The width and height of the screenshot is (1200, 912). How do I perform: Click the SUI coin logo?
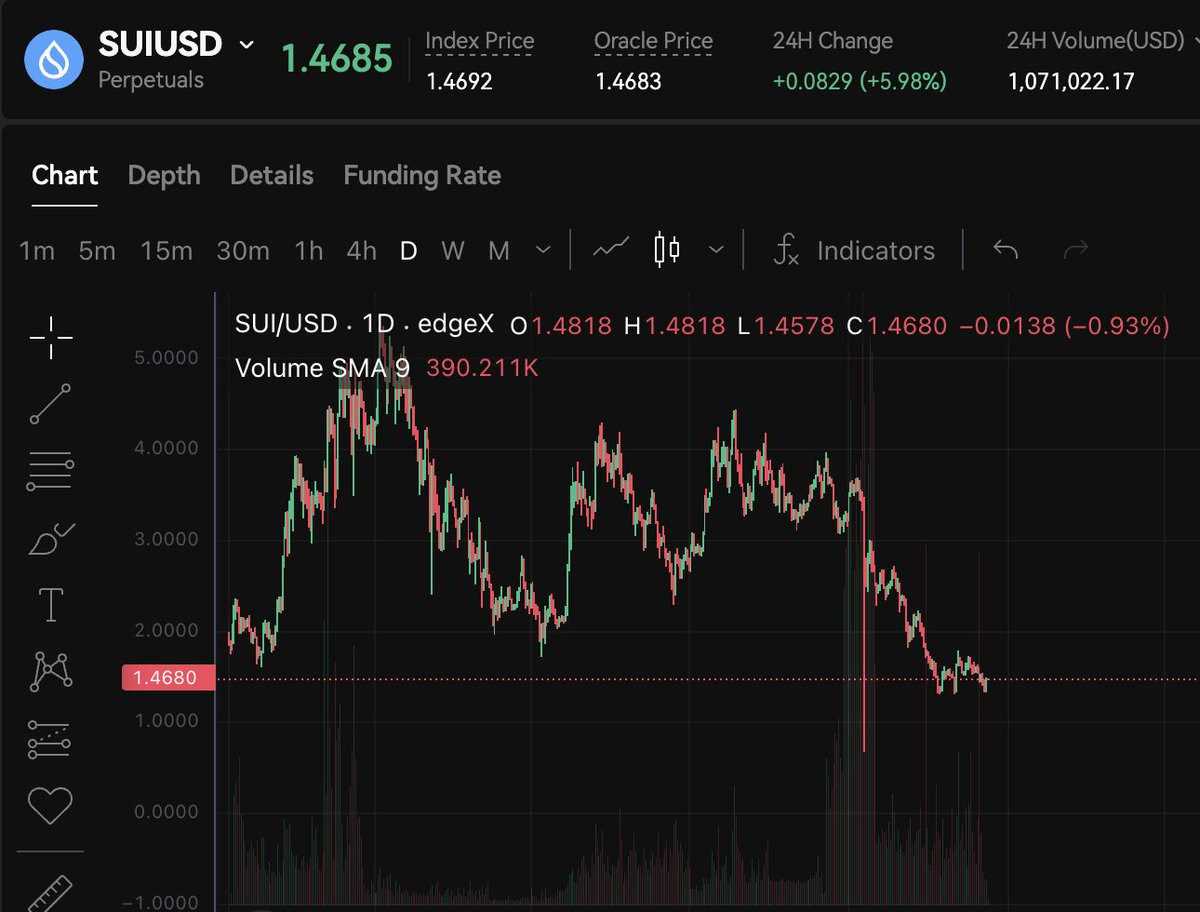click(55, 59)
